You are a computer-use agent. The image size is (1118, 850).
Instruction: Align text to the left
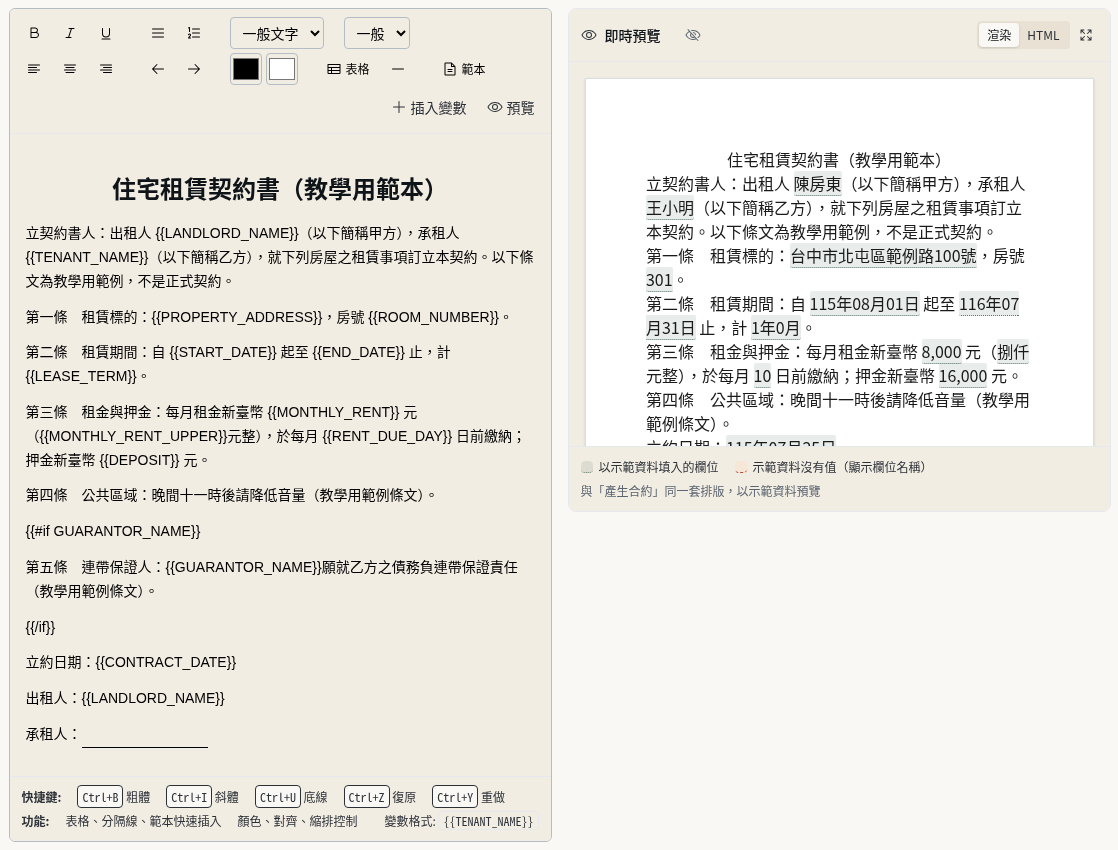click(34, 69)
